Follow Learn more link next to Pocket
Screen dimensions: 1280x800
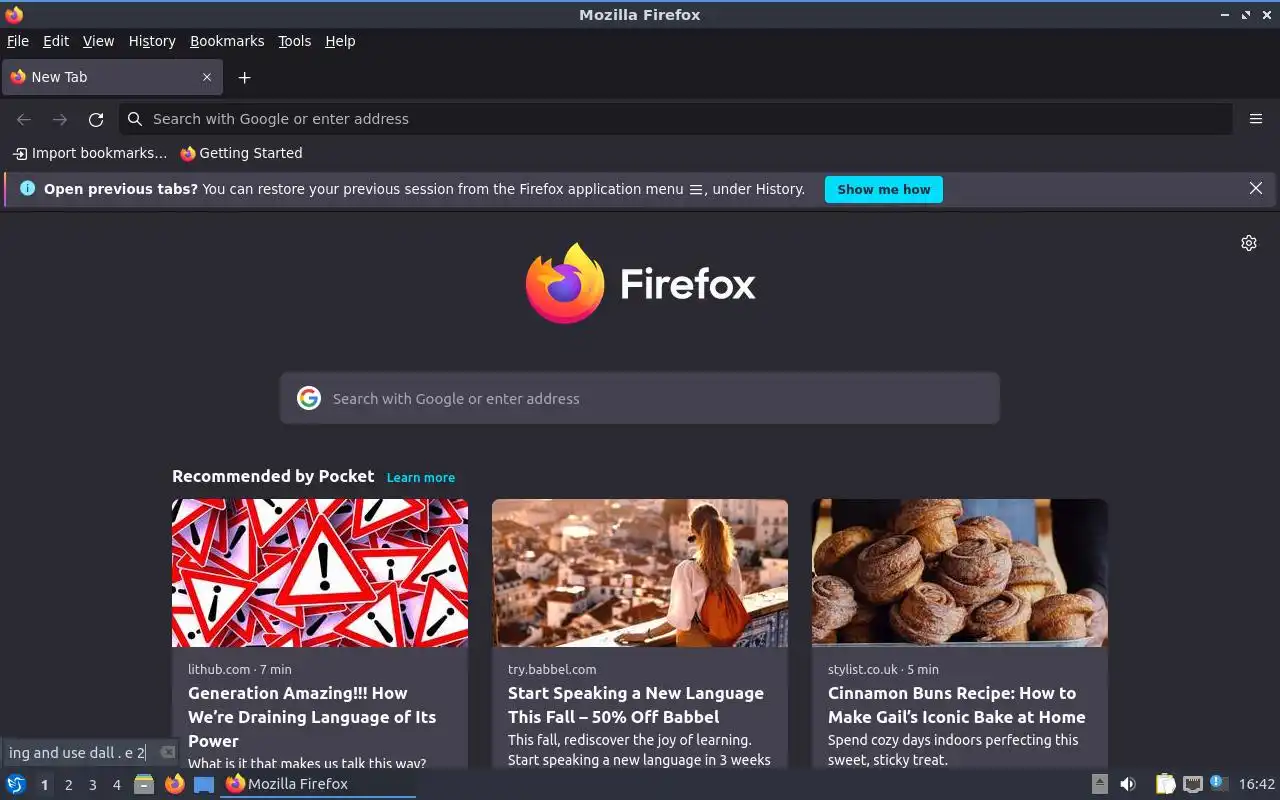point(421,477)
